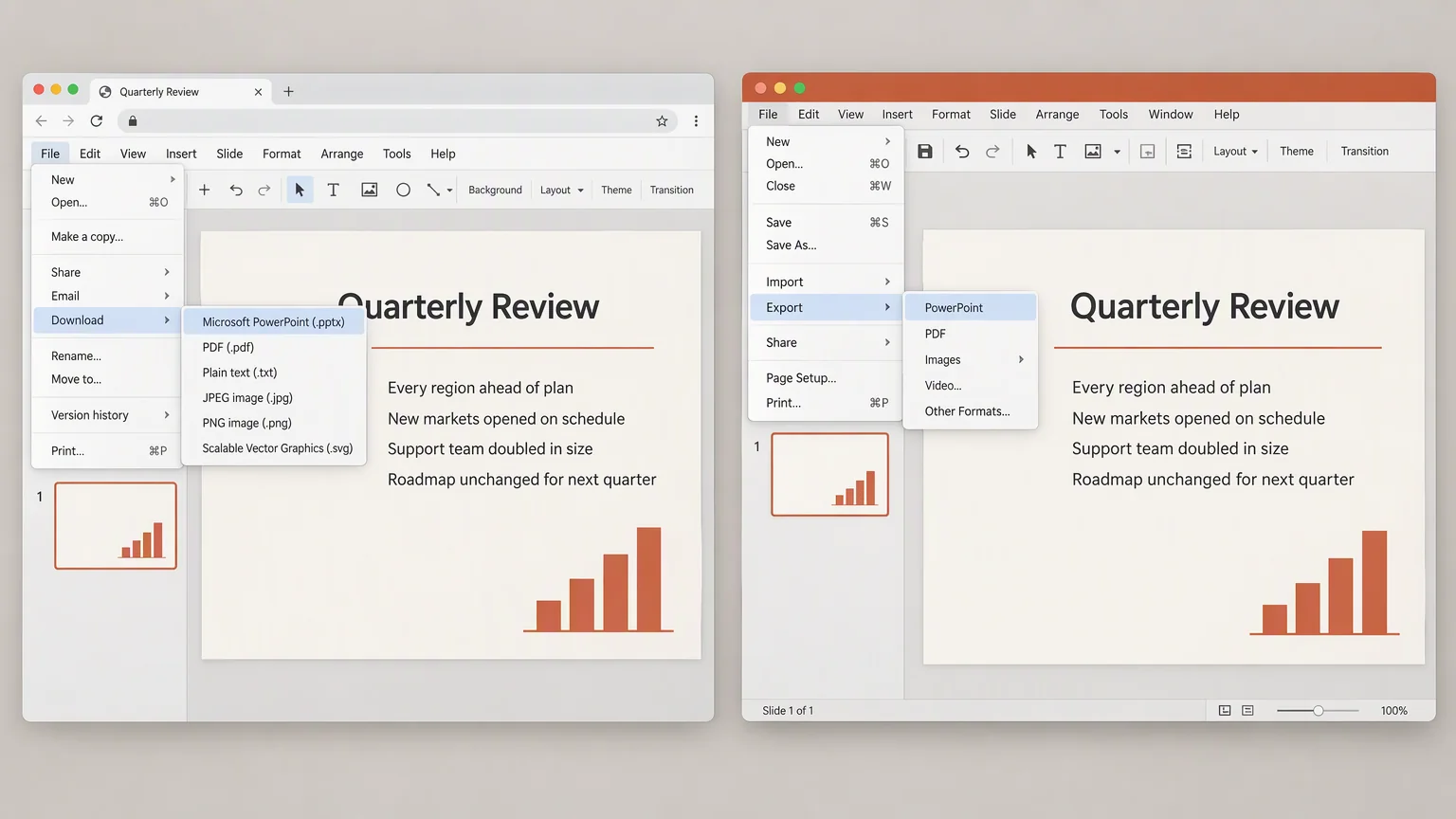The image size is (1456, 819).
Task: Click undo arrow in the desktop app toolbar
Action: click(962, 151)
